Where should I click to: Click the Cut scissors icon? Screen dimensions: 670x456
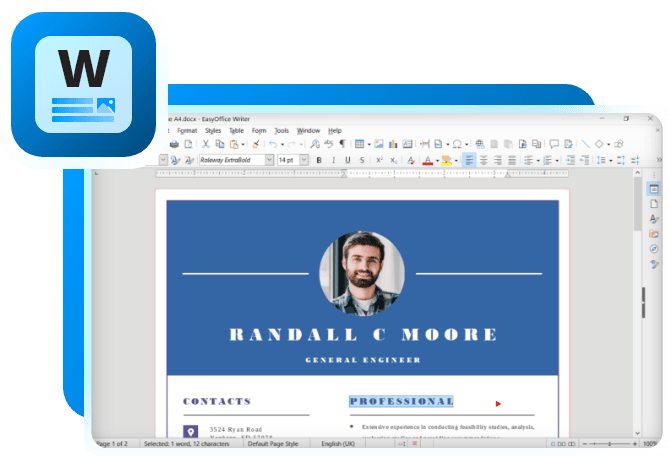(x=206, y=145)
